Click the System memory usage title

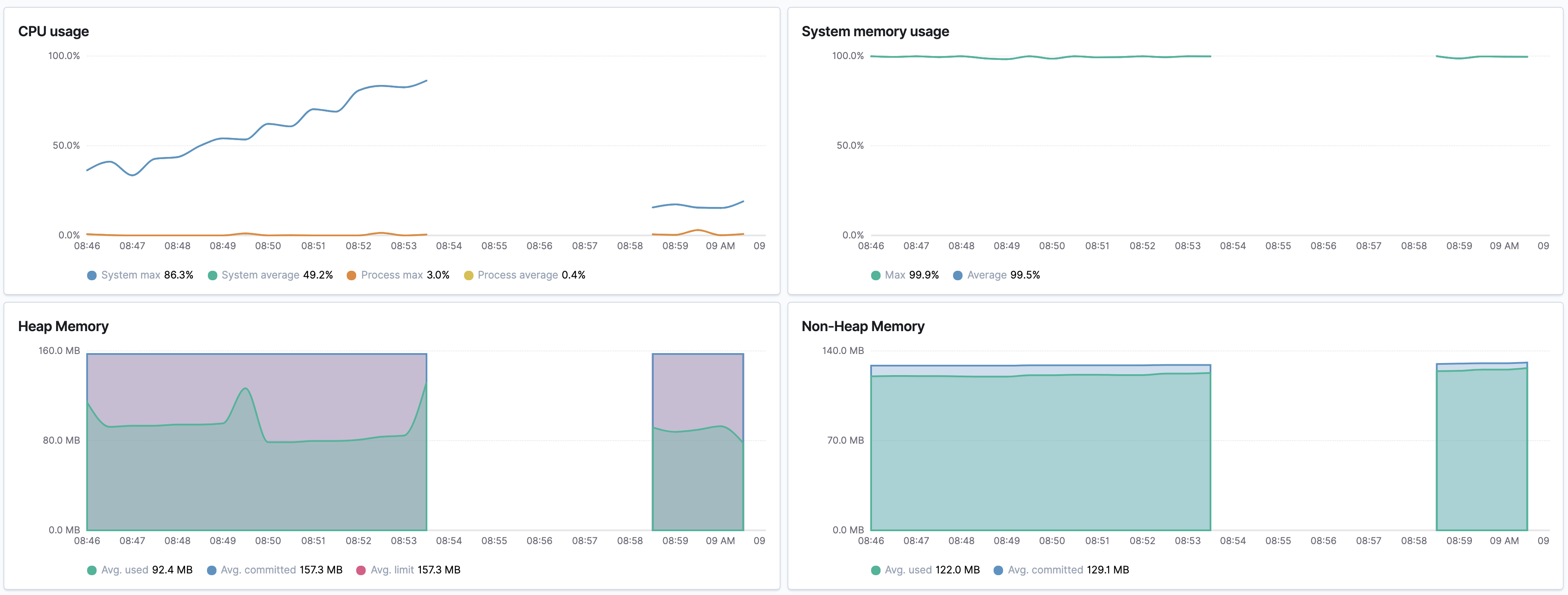(x=875, y=31)
